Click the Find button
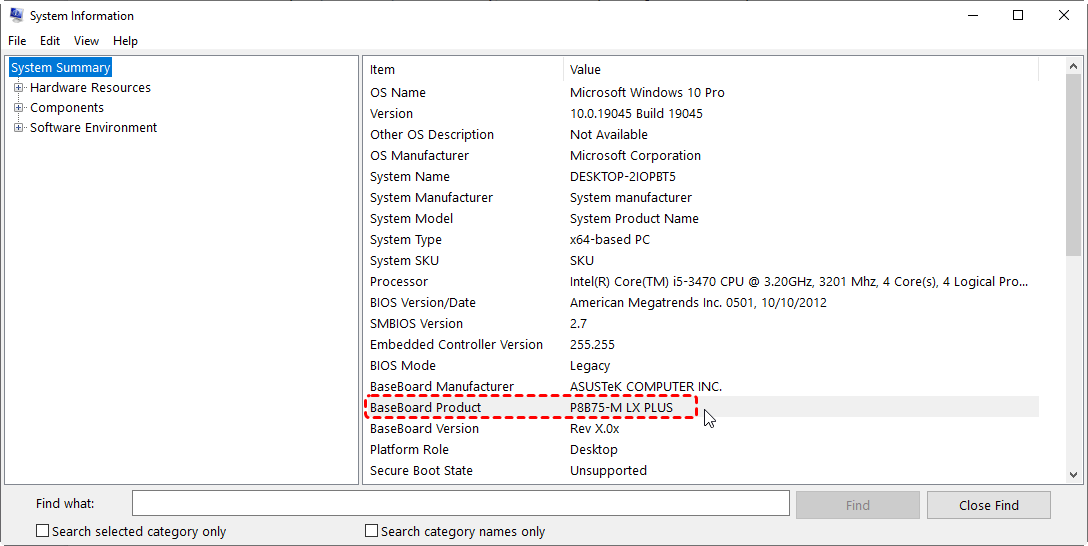Image resolution: width=1088 pixels, height=546 pixels. pos(857,505)
